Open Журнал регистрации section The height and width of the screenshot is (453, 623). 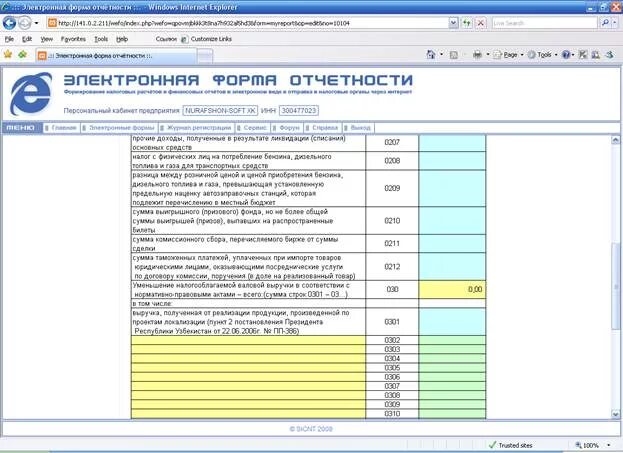pyautogui.click(x=199, y=128)
